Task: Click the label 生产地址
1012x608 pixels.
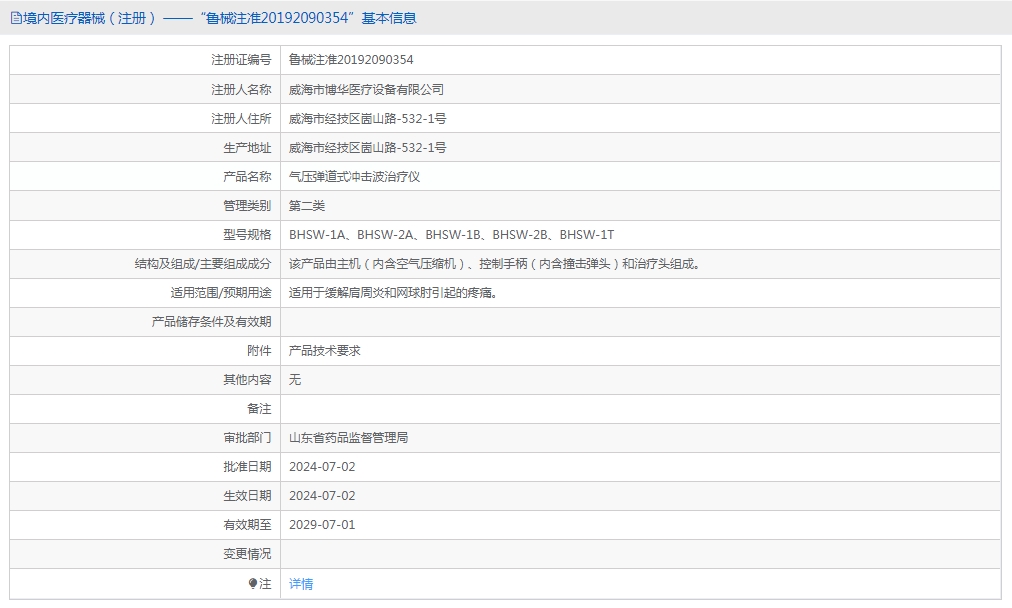Action: [247, 148]
